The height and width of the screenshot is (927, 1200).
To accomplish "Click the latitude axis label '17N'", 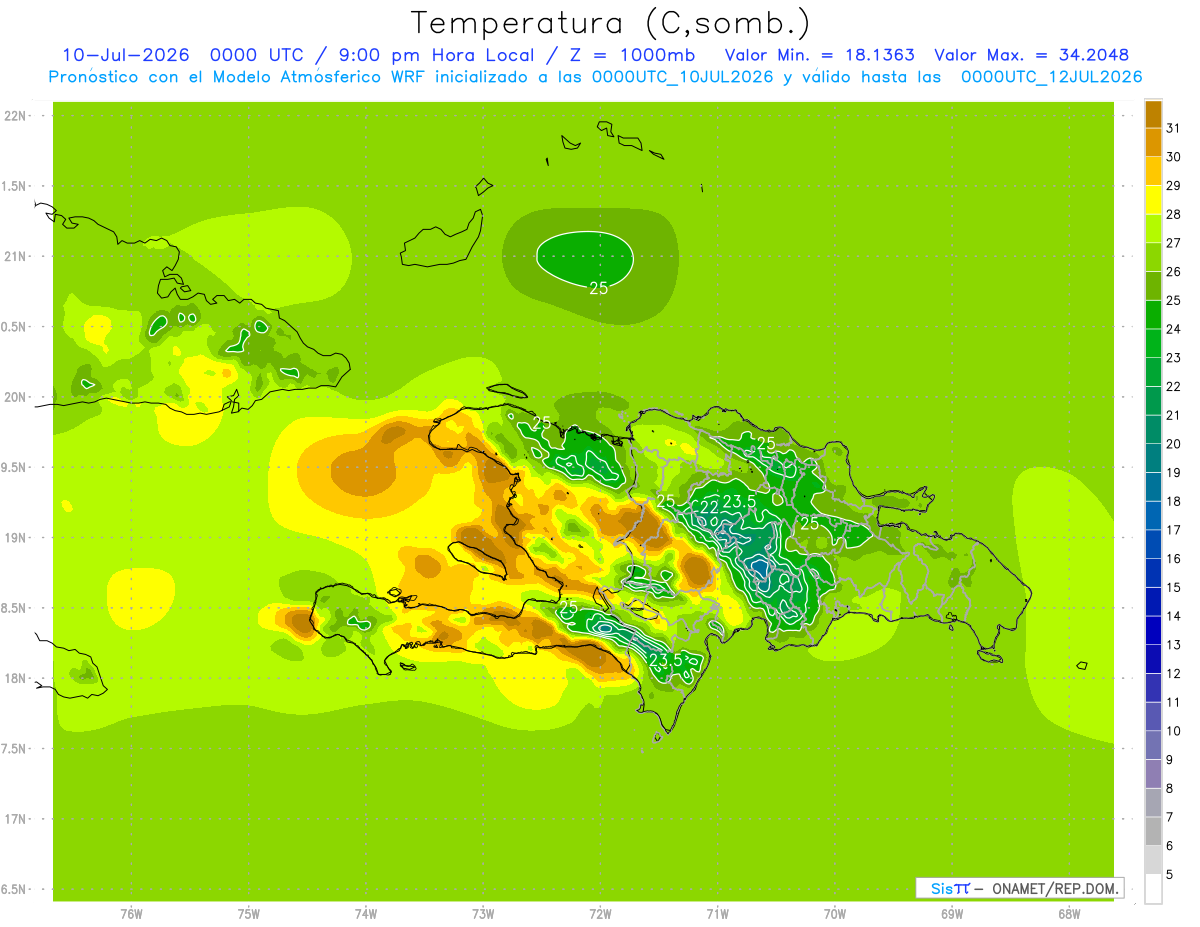I will (17, 820).
